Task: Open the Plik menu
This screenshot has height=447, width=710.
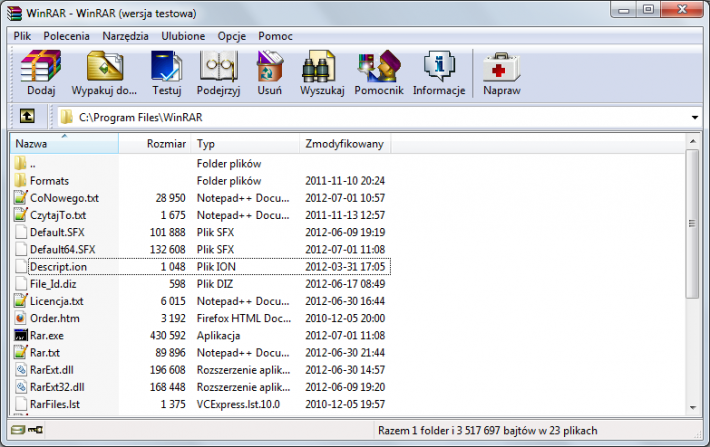Action: [22, 36]
